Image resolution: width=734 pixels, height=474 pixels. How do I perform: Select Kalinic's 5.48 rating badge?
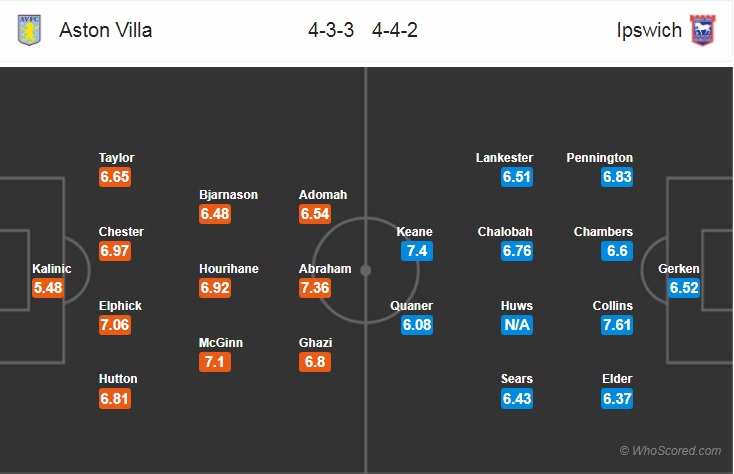[x=48, y=288]
